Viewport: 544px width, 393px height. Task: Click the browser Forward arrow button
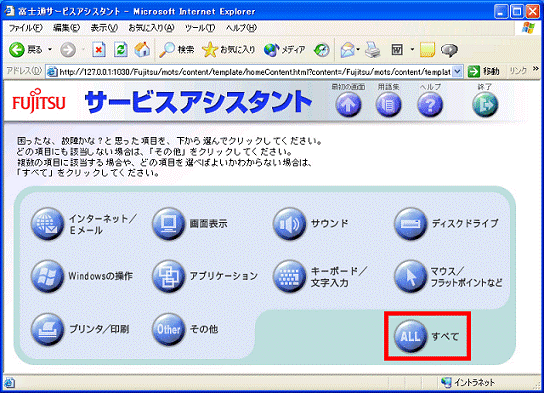pos(68,50)
